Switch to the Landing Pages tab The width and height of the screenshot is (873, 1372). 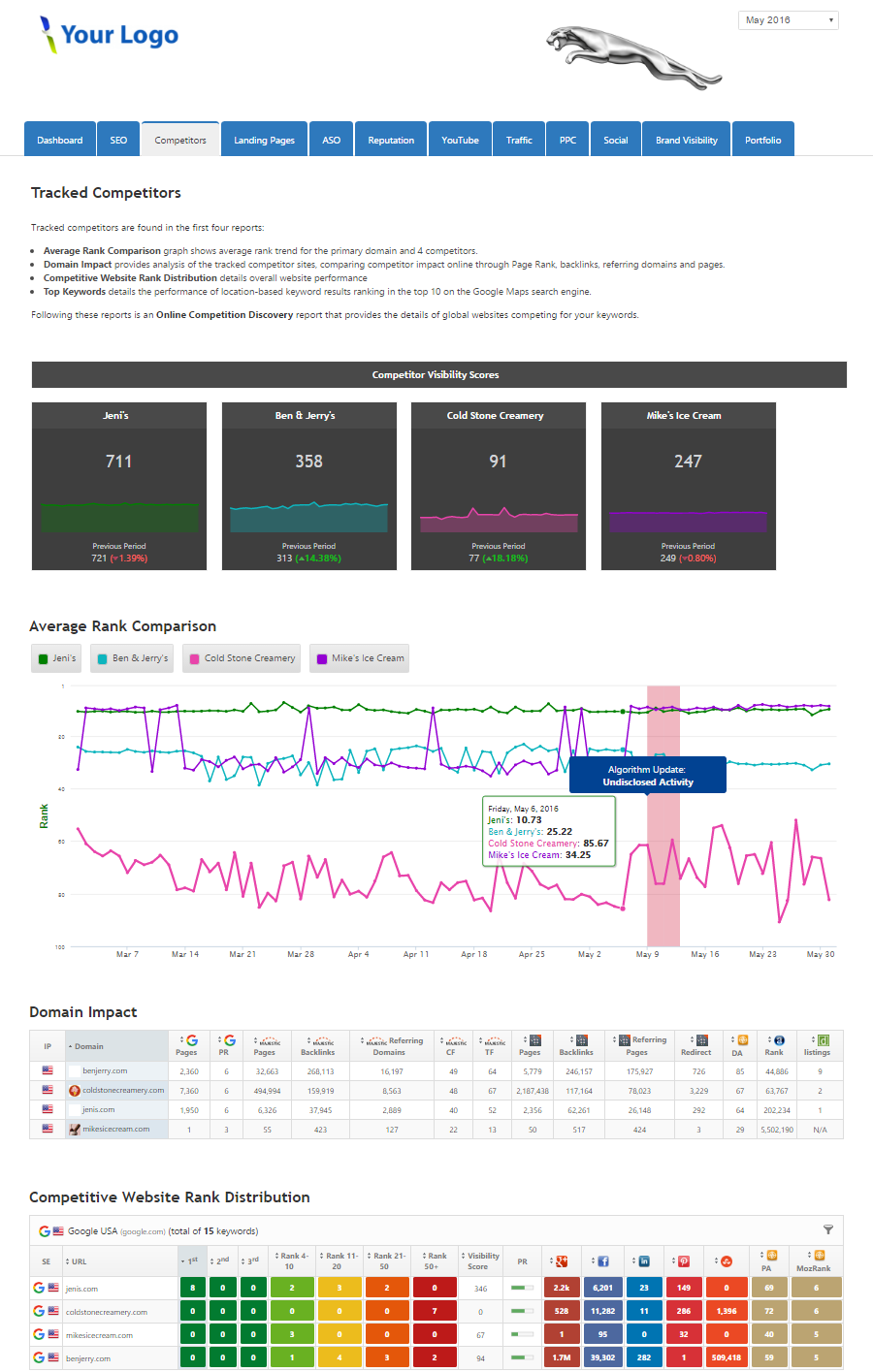[x=264, y=140]
